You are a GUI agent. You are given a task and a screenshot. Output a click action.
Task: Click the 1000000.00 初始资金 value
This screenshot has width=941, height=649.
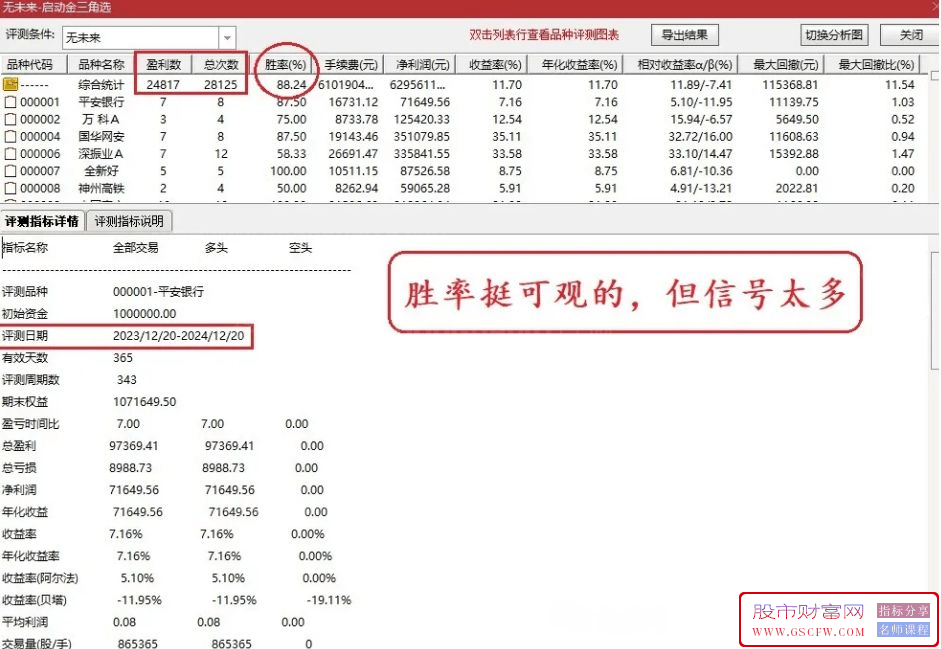[145, 313]
